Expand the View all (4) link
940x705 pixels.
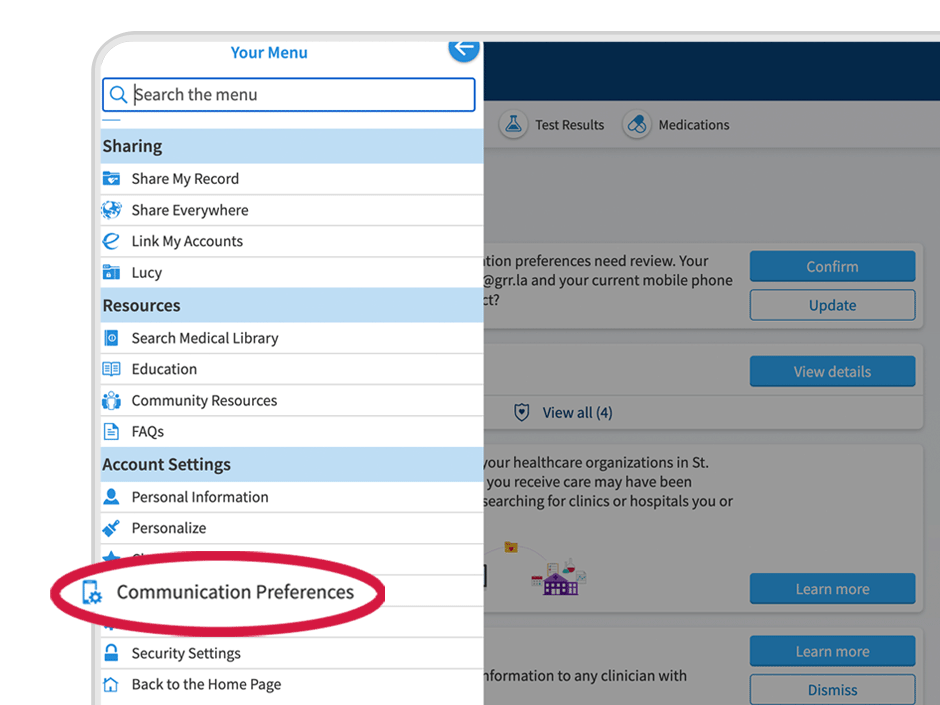click(x=576, y=412)
